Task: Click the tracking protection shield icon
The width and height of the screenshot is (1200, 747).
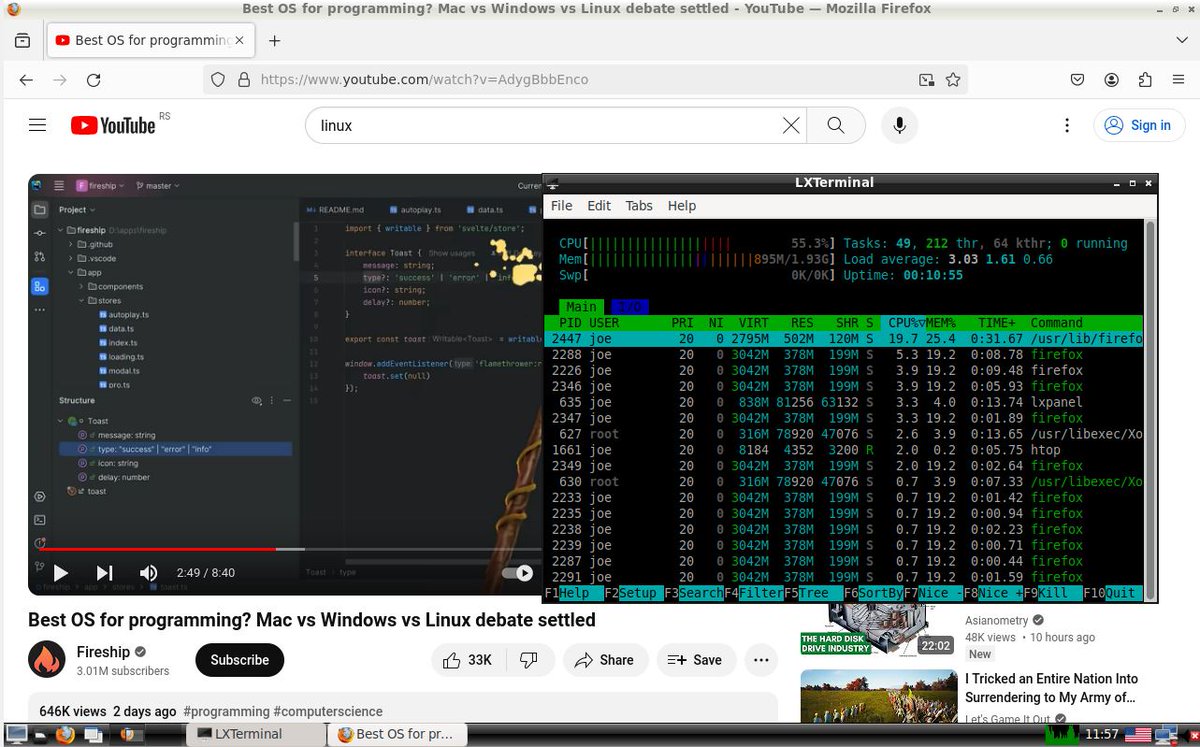Action: [x=219, y=80]
